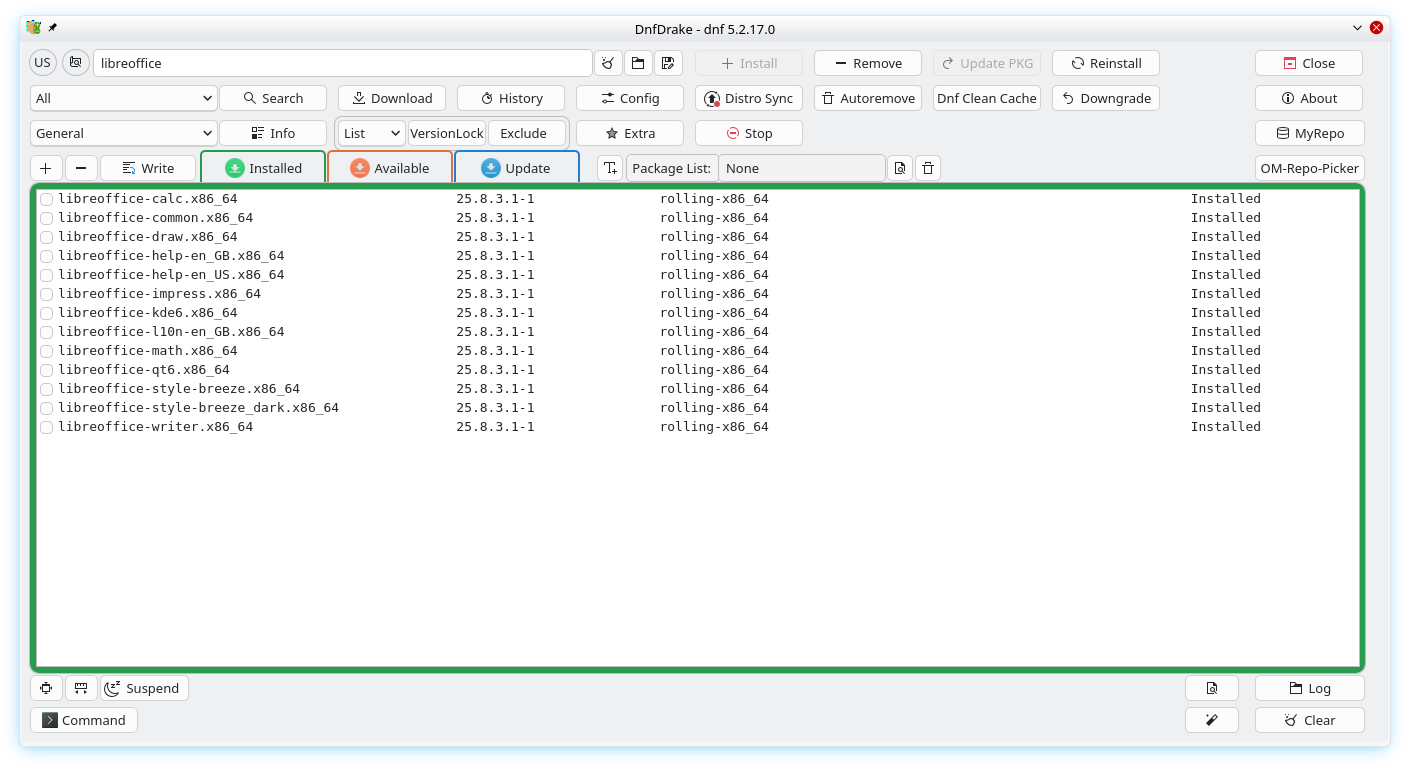Check the libreoffice-calc.x86_64 package checkbox

pyautogui.click(x=46, y=199)
